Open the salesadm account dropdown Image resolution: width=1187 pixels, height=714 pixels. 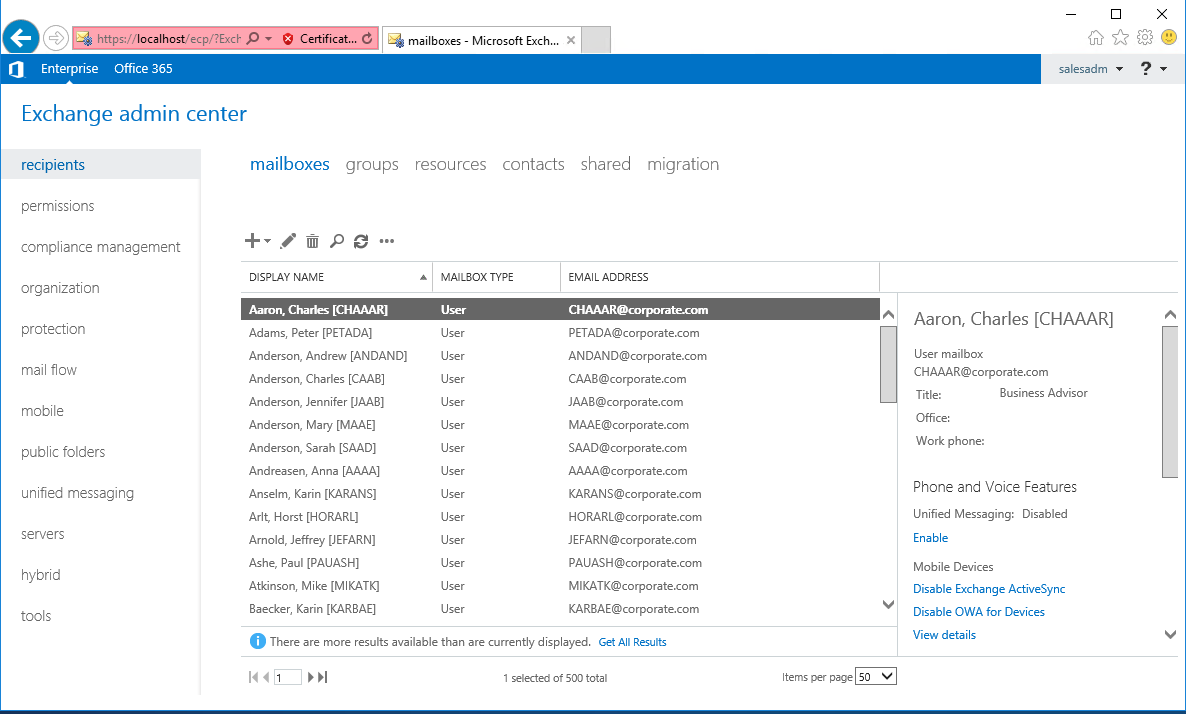point(1090,69)
